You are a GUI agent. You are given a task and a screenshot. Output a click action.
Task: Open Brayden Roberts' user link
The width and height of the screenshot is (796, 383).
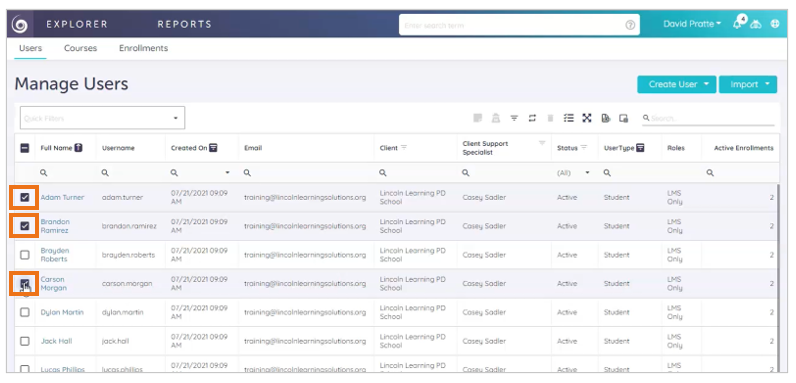[55, 254]
